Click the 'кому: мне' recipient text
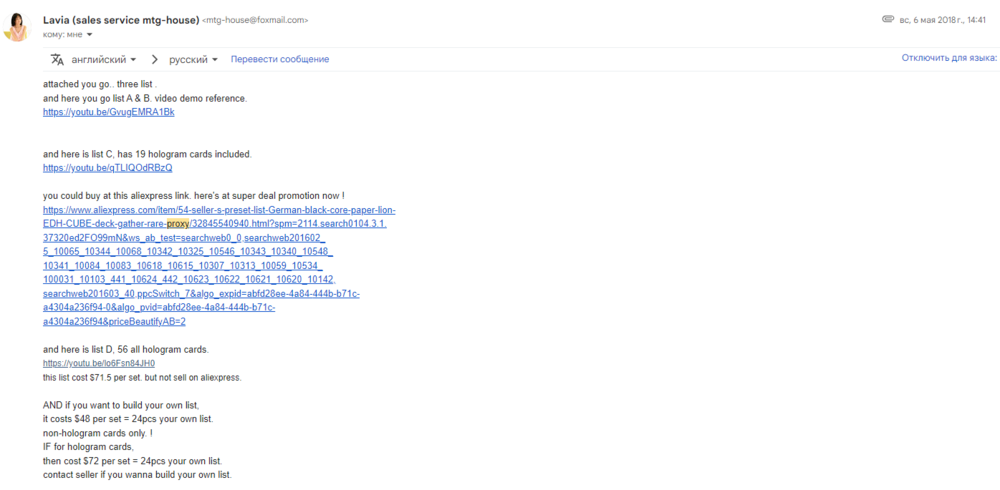Screen dimensions: 1000x490 pos(62,34)
